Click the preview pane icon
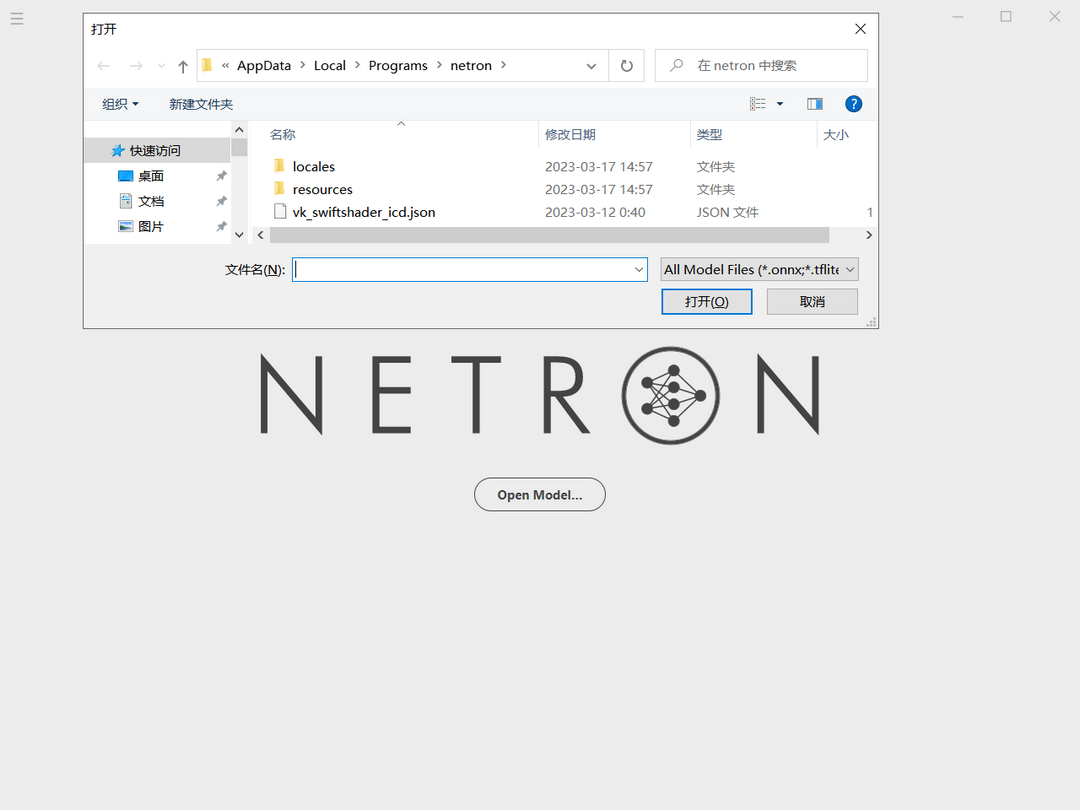 (x=814, y=103)
